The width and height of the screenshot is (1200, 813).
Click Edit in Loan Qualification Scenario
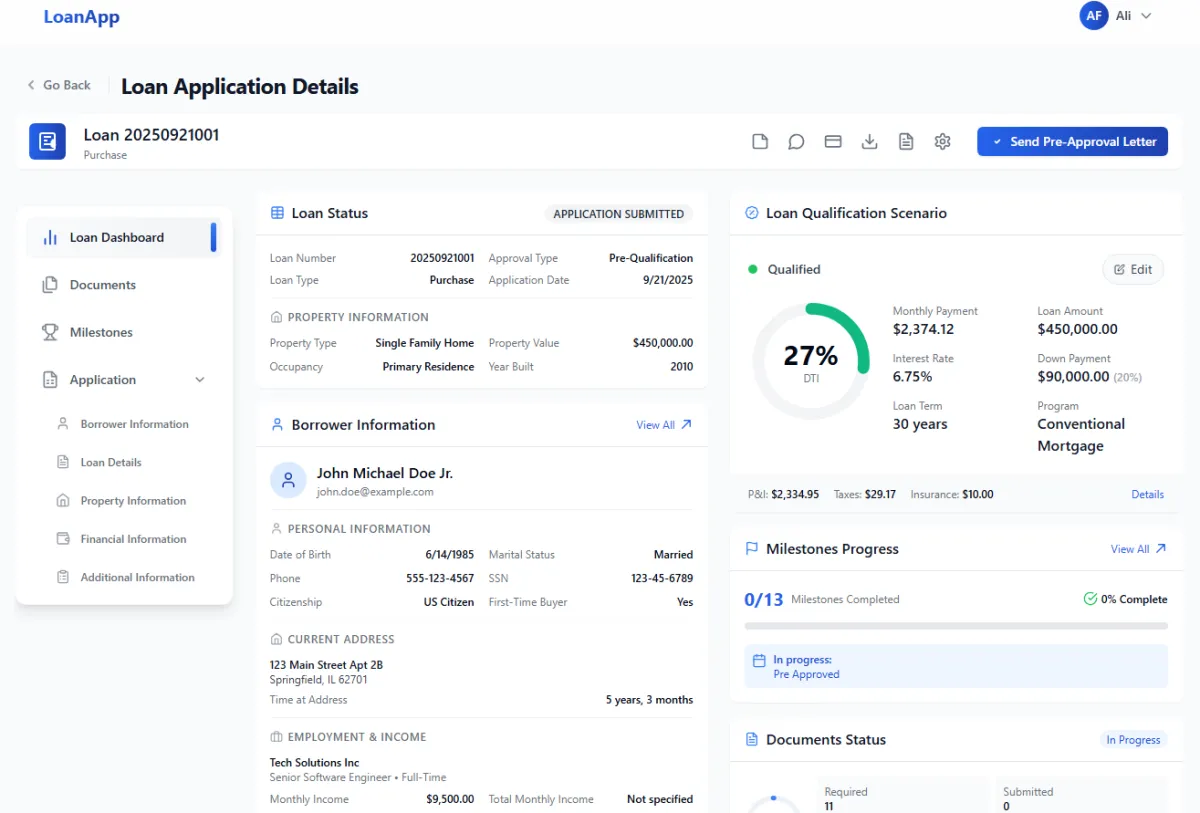pyautogui.click(x=1133, y=269)
